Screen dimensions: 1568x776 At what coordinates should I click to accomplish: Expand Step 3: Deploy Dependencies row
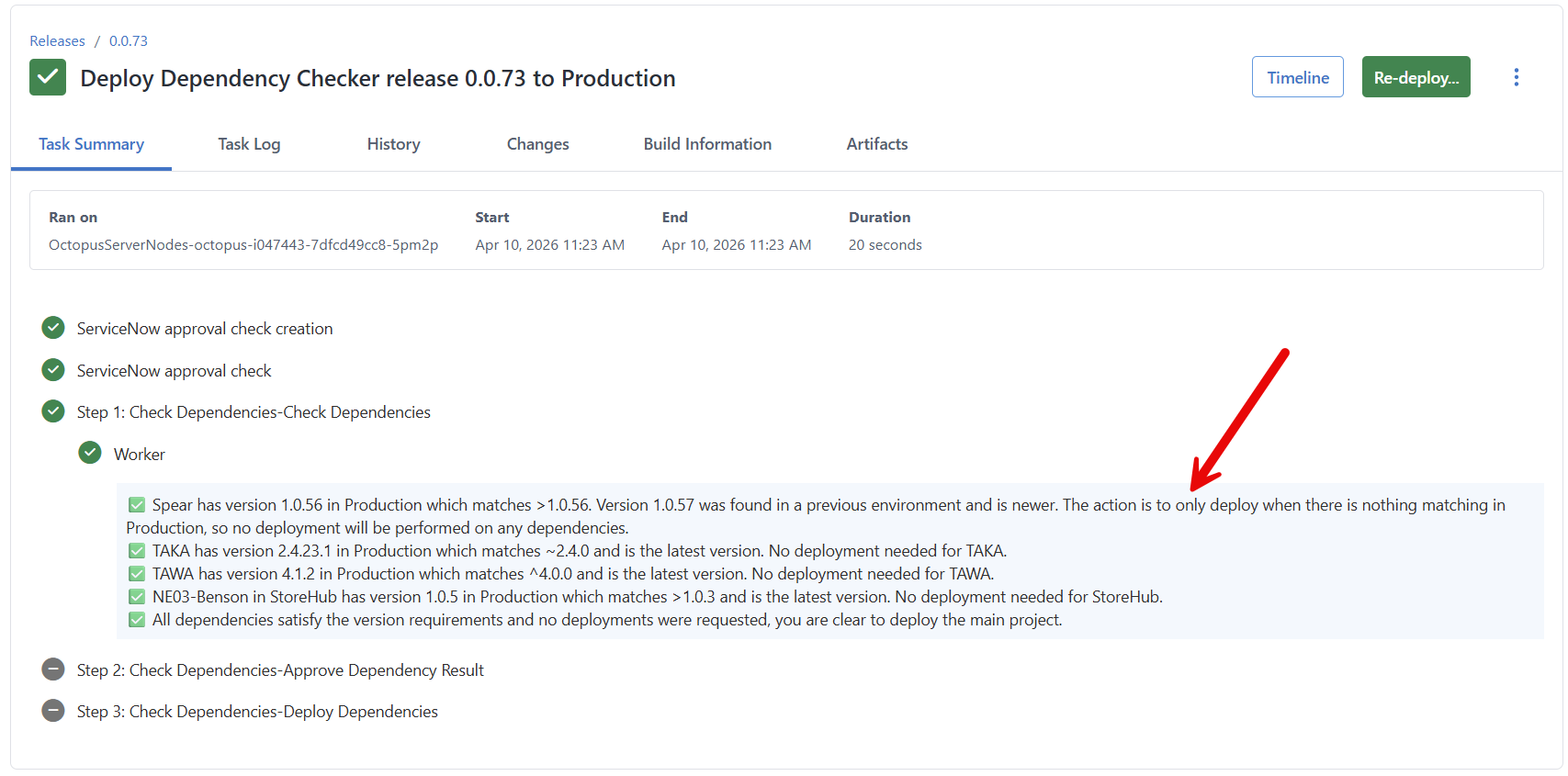[x=256, y=712]
